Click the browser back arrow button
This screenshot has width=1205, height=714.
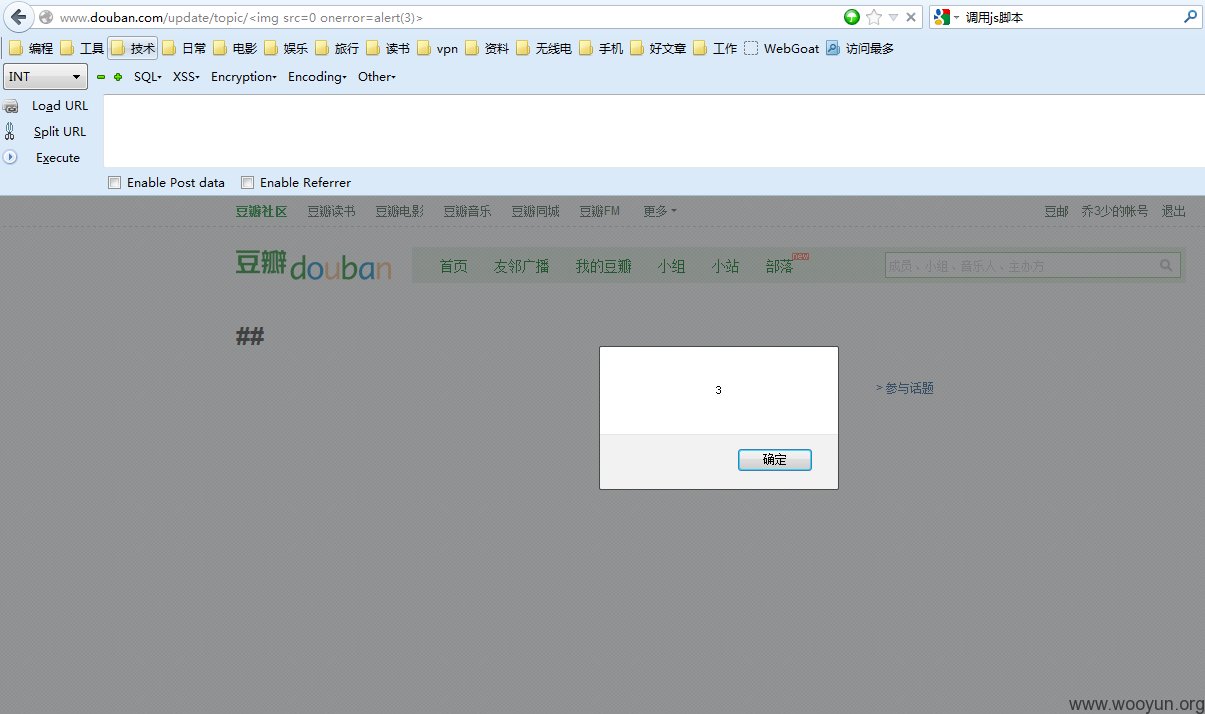(x=18, y=17)
